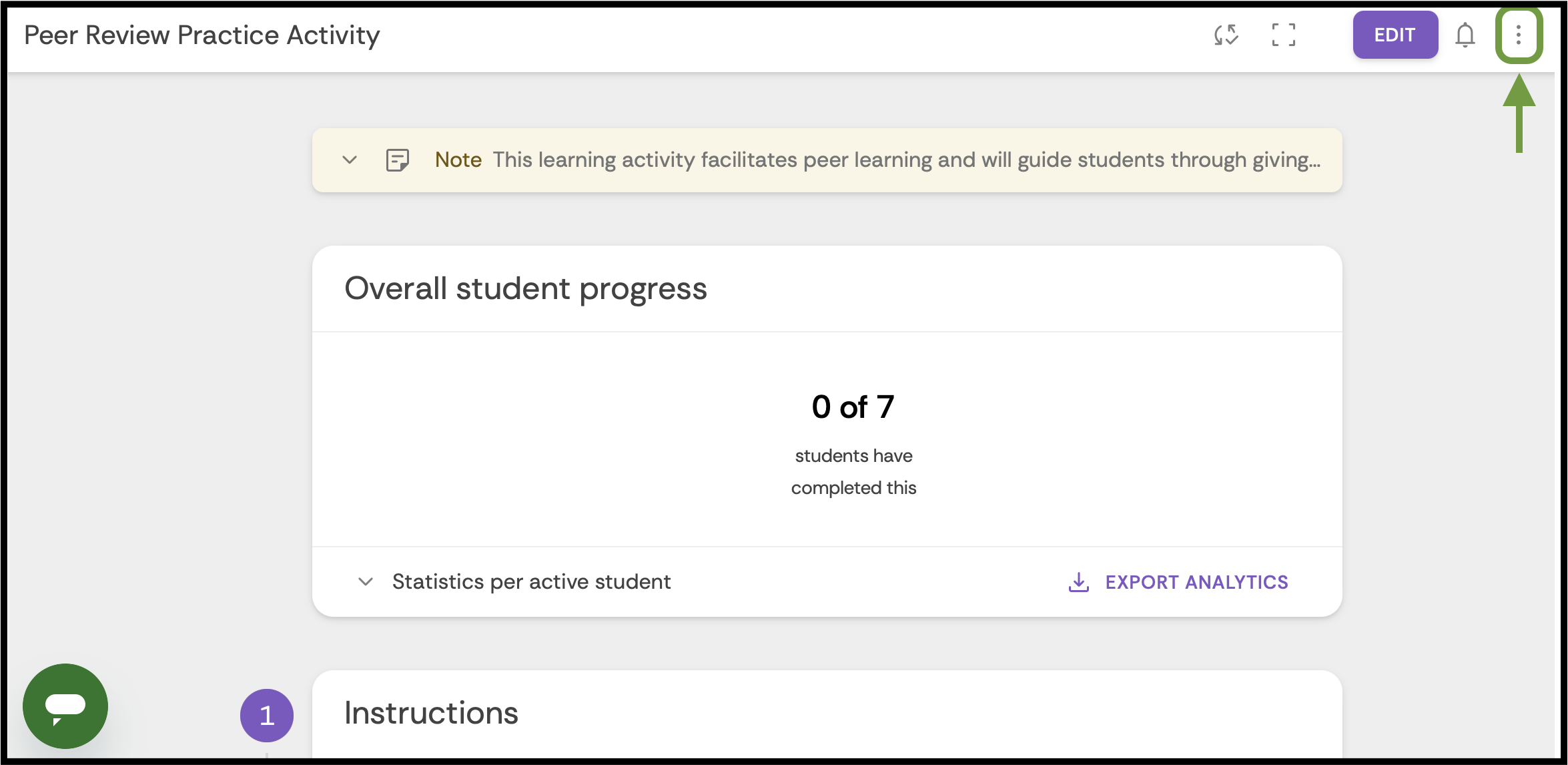Click the Statistics per active student label
The width and height of the screenshot is (1568, 765).
click(x=531, y=581)
